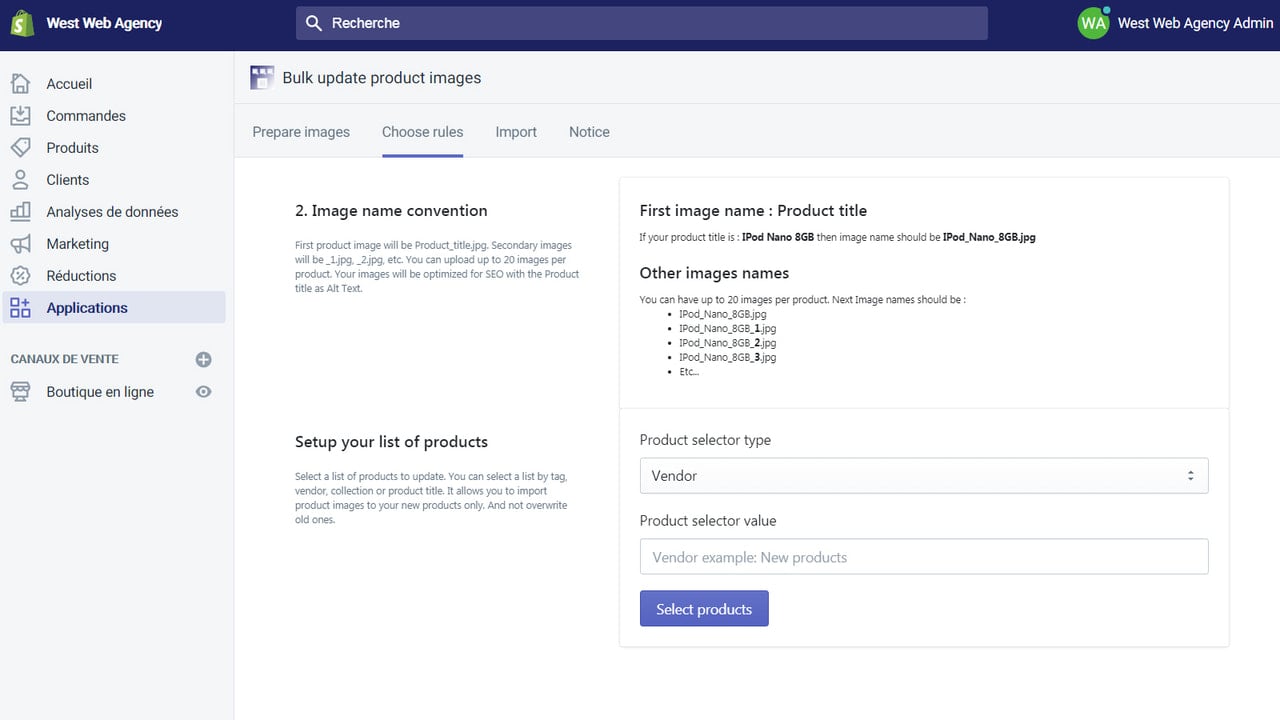Screen dimensions: 1280x720
Task: Click the Marketing megaphone icon
Action: coord(20,243)
